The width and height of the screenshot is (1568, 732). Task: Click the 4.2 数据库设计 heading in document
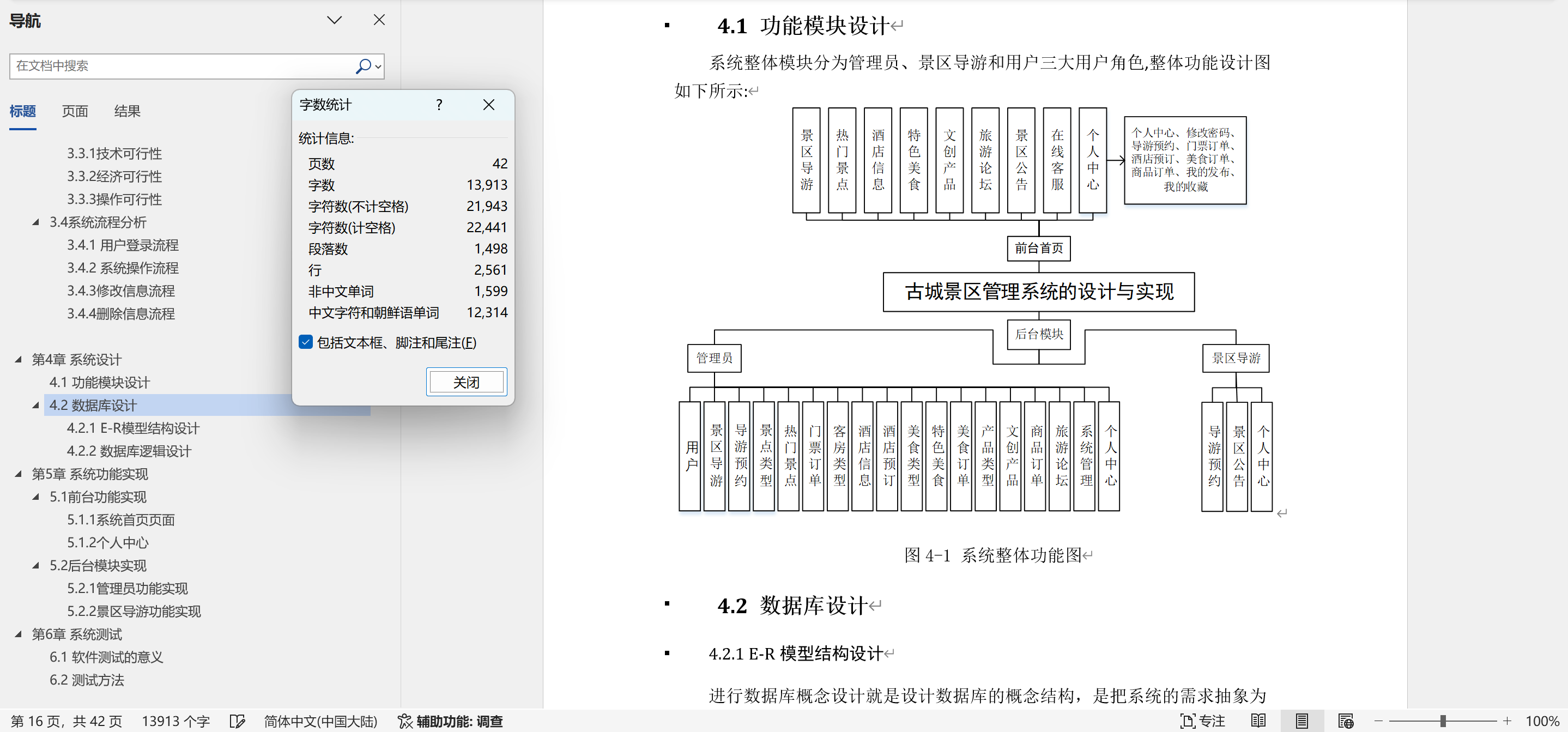pyautogui.click(x=792, y=606)
